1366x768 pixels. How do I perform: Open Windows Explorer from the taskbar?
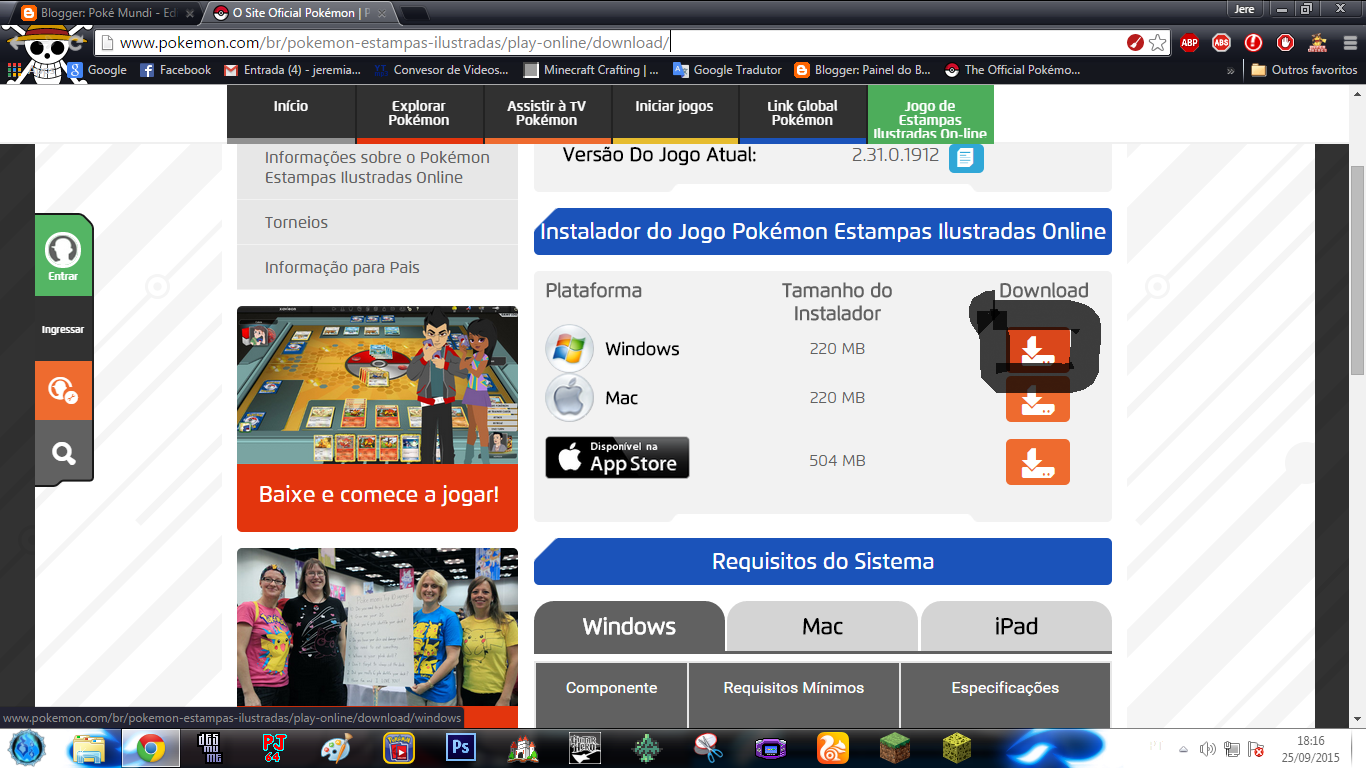(x=89, y=747)
